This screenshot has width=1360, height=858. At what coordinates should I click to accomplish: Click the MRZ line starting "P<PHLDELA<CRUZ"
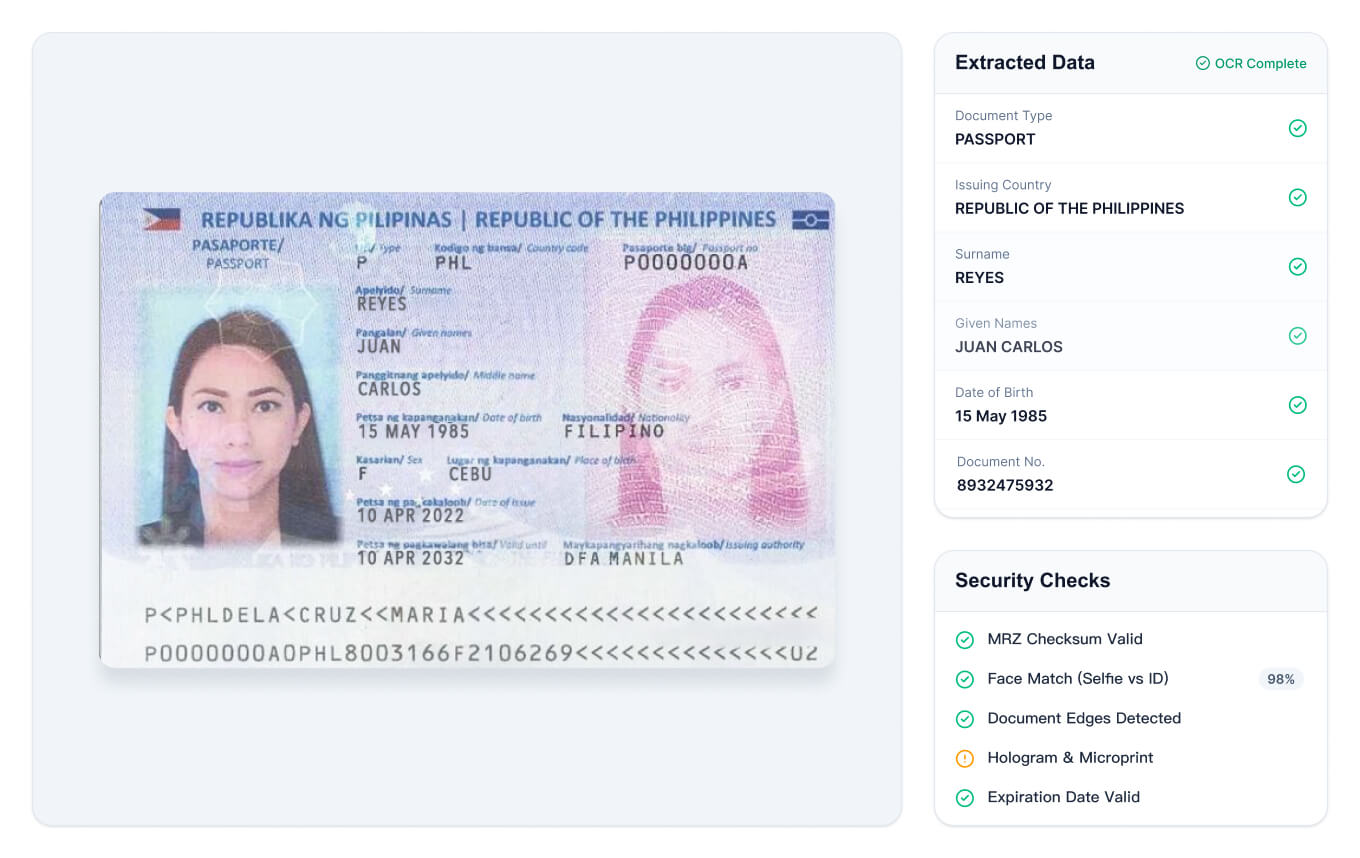pyautogui.click(x=480, y=614)
